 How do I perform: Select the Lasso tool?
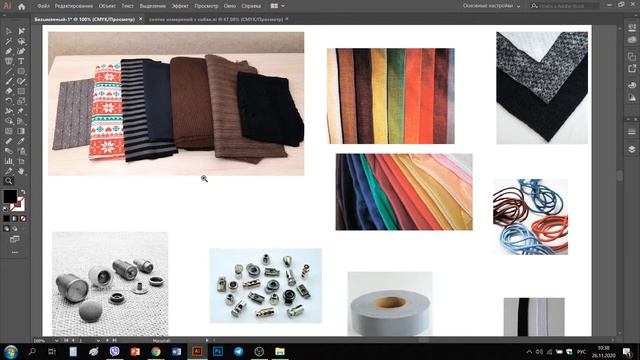tap(21, 41)
